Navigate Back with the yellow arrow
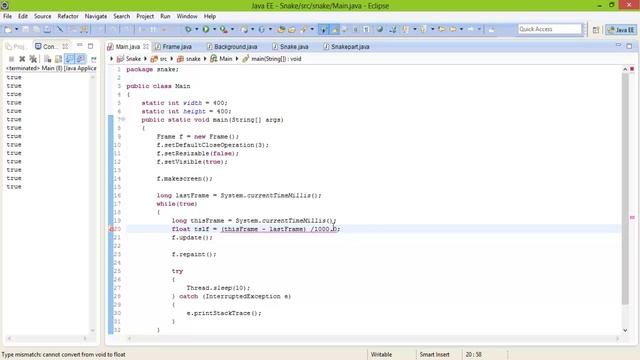This screenshot has width=640, height=360. coord(453,29)
